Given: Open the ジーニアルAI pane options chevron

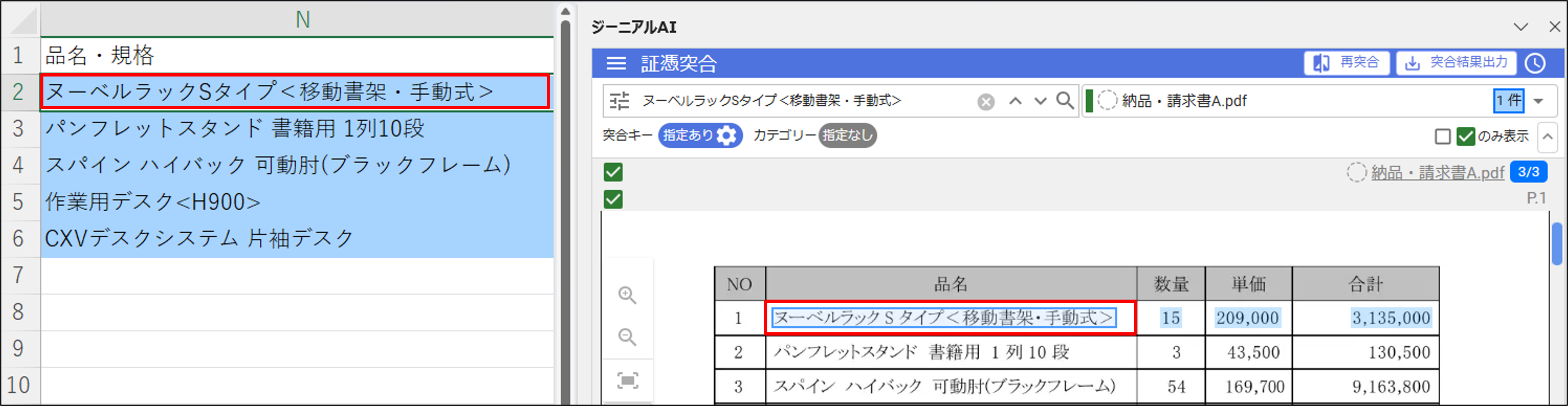Looking at the screenshot, I should tap(1521, 27).
